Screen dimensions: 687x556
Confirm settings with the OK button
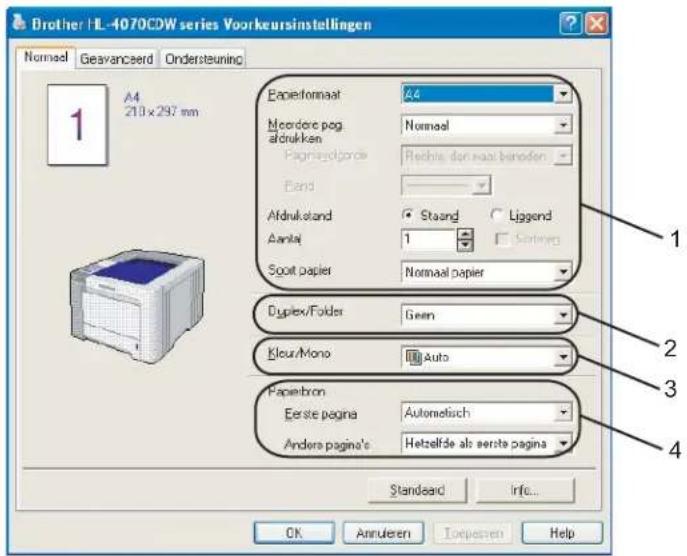pyautogui.click(x=294, y=533)
